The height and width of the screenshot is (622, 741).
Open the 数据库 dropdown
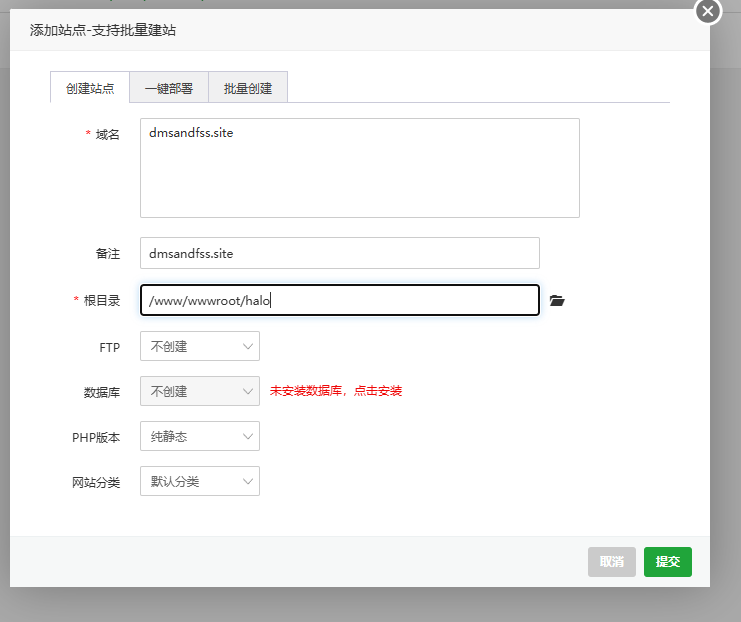200,391
